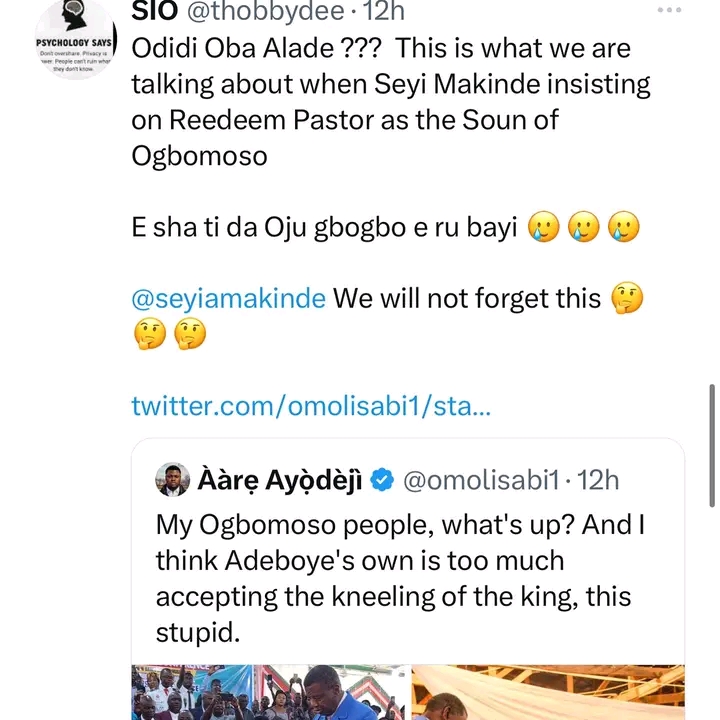The image size is (720, 720).
Task: Click the last crying emoji in the row
Action: pyautogui.click(x=621, y=228)
